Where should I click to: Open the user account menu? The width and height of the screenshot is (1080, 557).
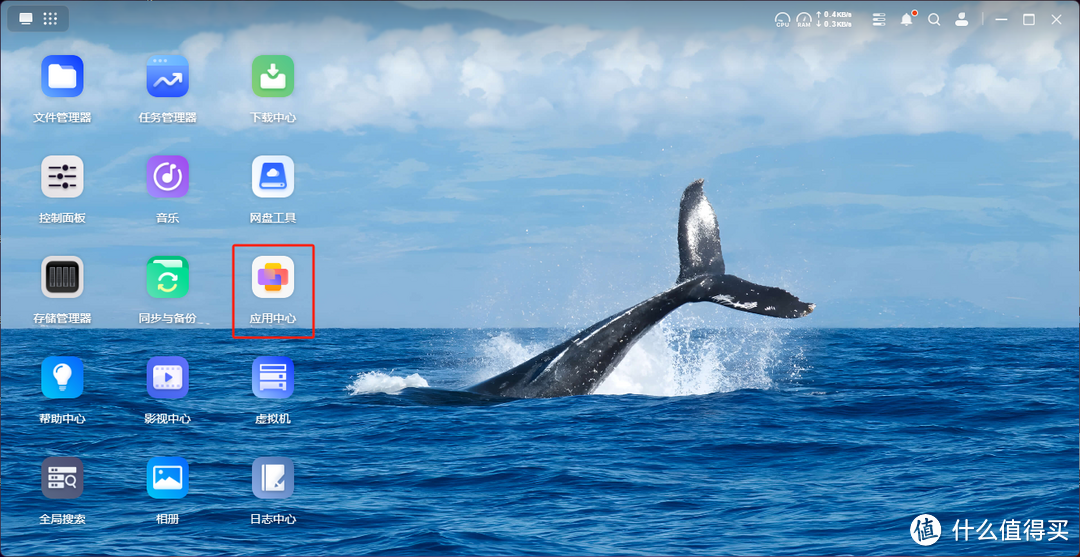pyautogui.click(x=962, y=19)
